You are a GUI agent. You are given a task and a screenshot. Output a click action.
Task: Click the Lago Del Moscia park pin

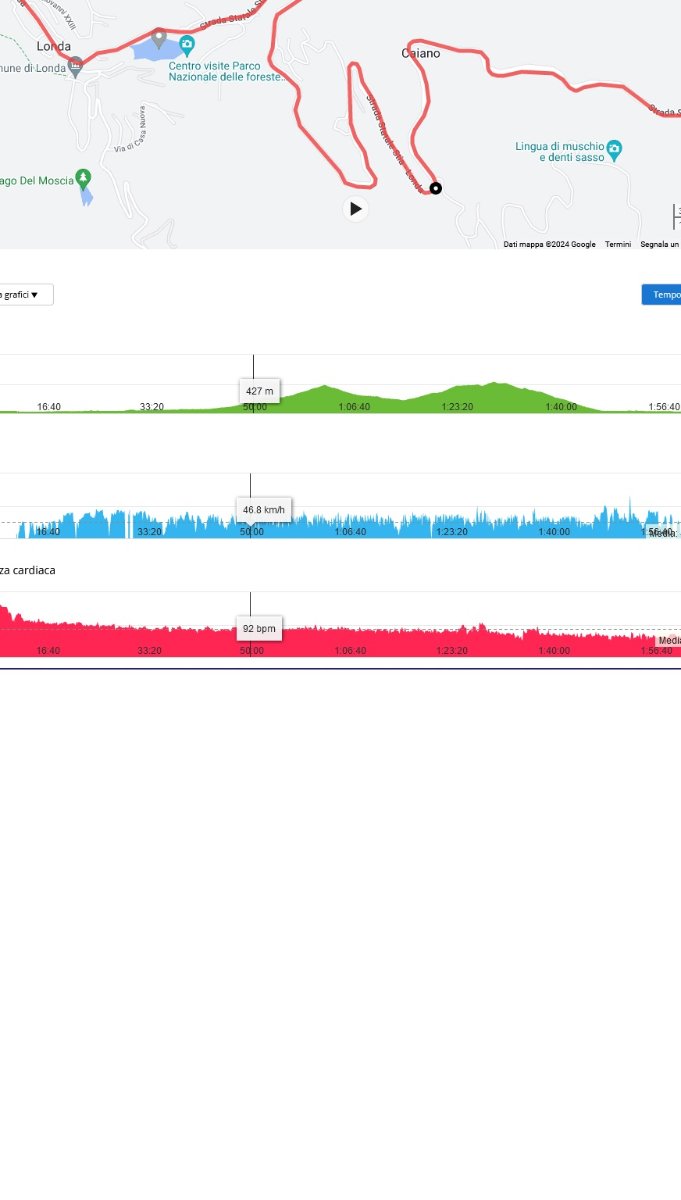(84, 177)
